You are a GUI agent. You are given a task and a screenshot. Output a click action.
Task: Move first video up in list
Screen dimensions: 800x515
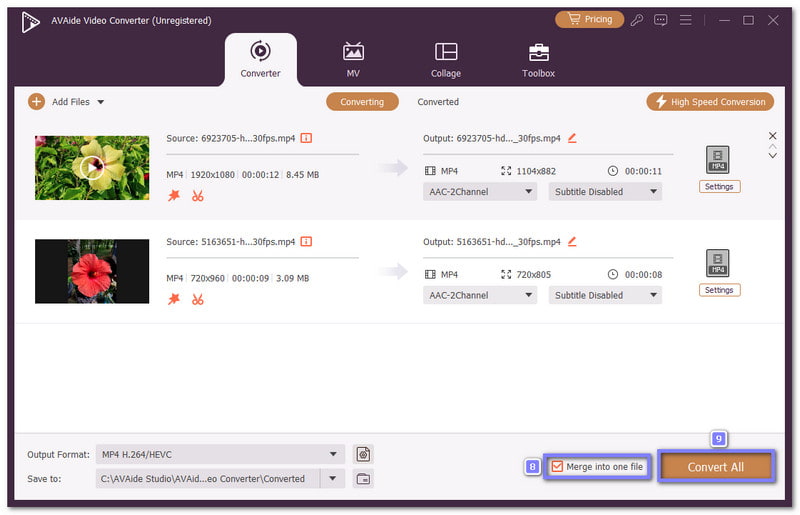coord(772,146)
